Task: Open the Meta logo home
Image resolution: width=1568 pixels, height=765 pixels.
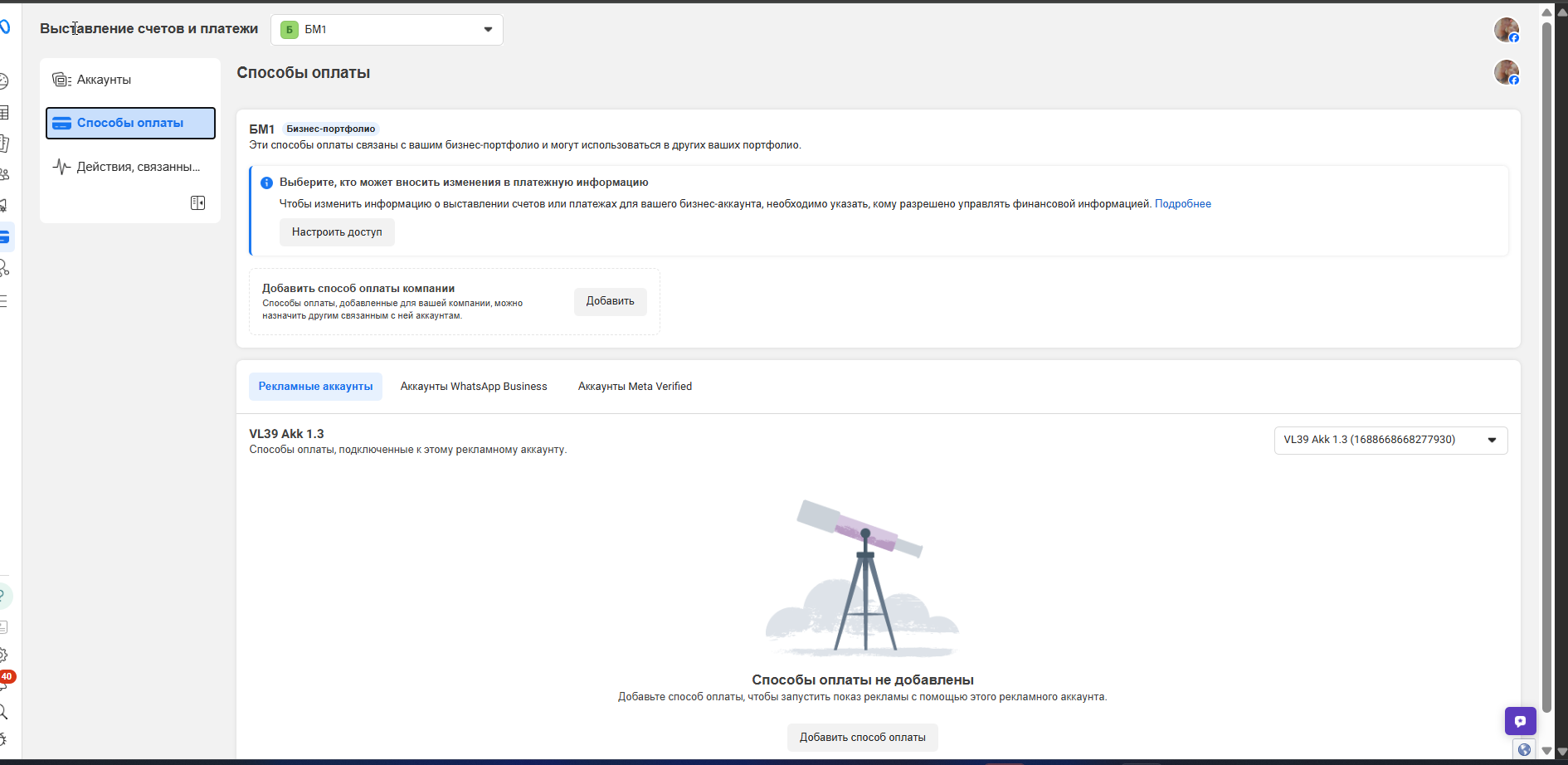Action: tap(4, 27)
